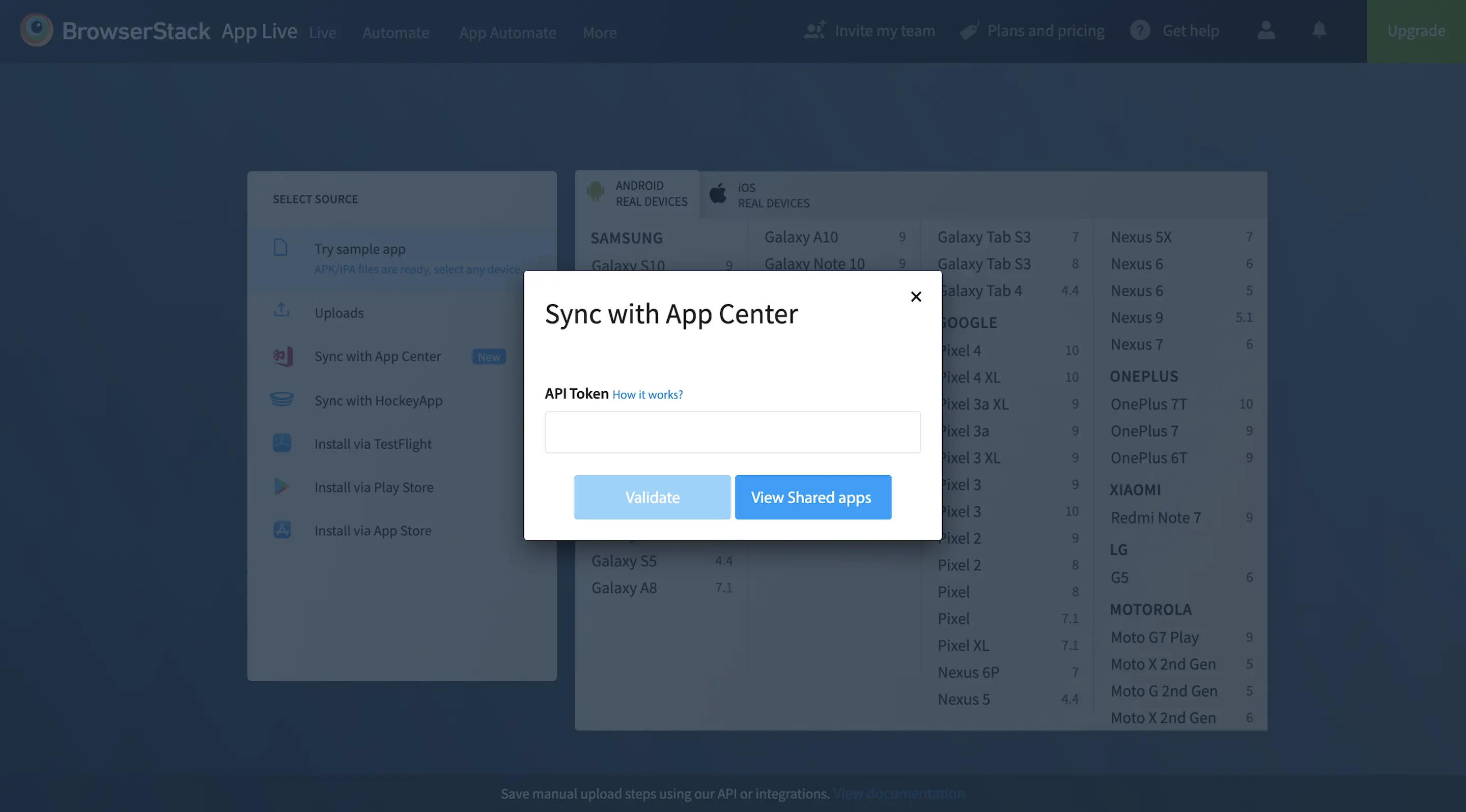Open the notifications bell
Image resolution: width=1466 pixels, height=812 pixels.
tap(1318, 30)
